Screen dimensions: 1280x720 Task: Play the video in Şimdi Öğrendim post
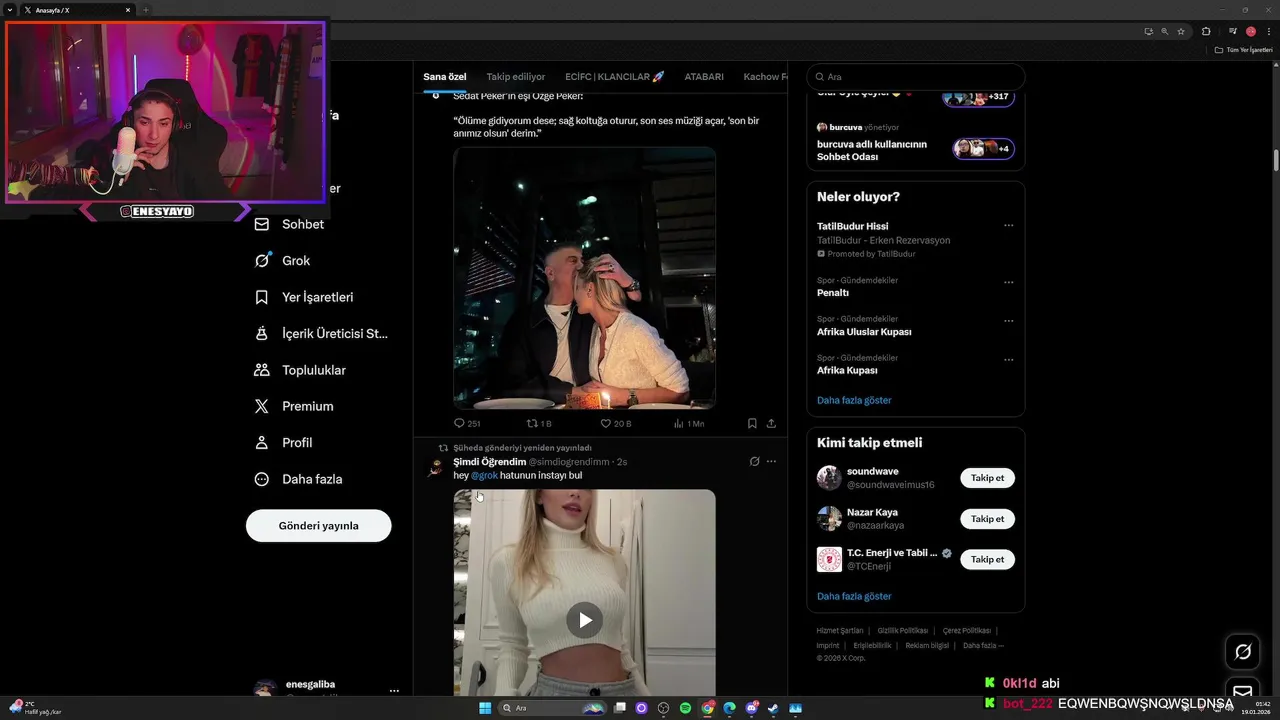point(585,620)
